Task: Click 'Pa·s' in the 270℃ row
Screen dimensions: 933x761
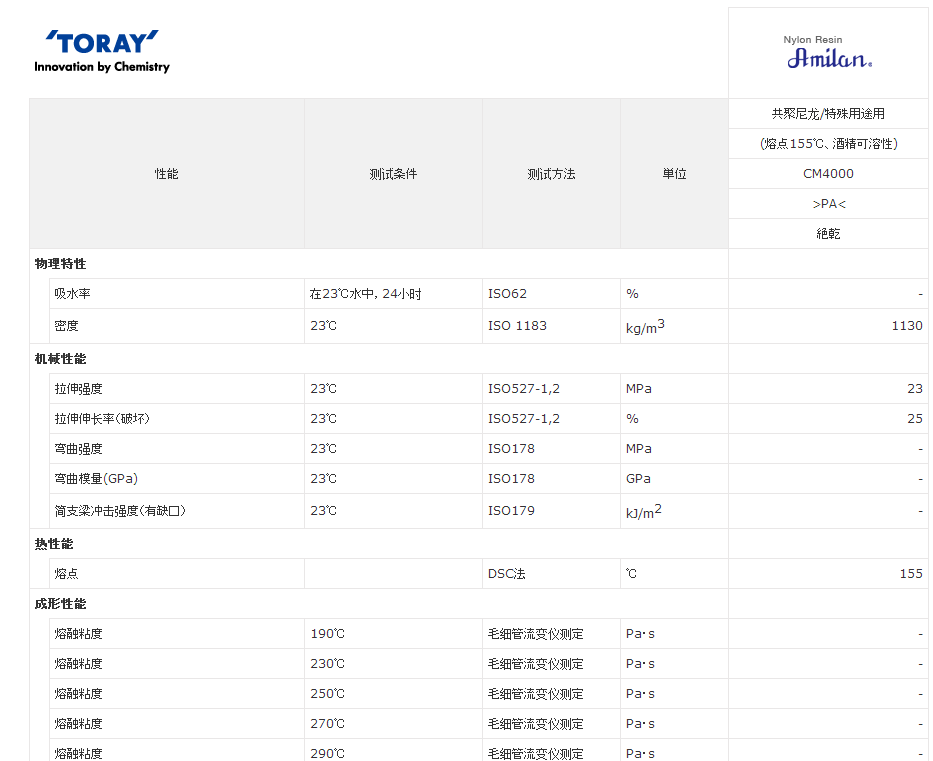Action: pos(640,724)
